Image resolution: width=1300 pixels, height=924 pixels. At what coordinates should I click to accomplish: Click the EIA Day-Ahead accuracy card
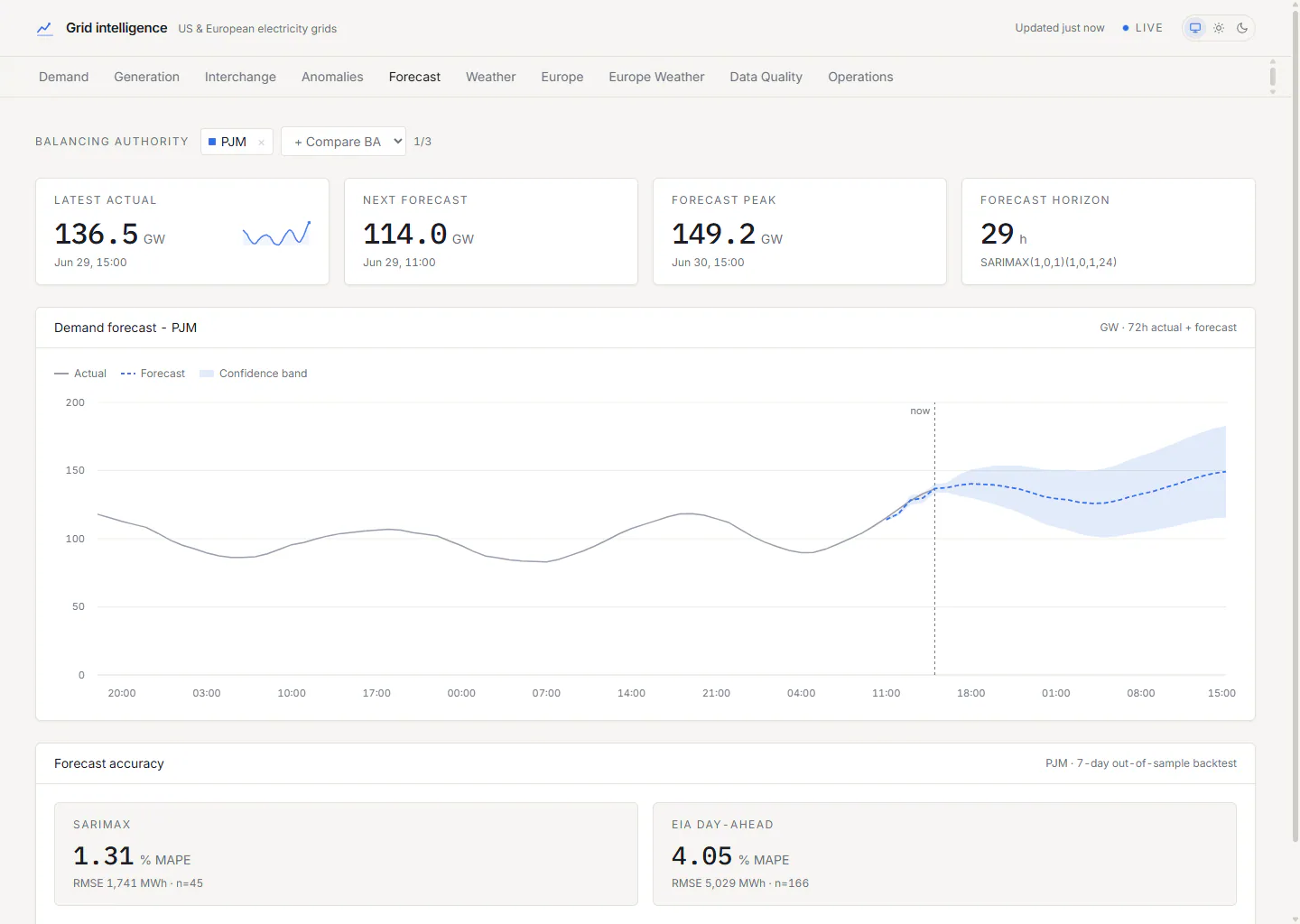944,854
